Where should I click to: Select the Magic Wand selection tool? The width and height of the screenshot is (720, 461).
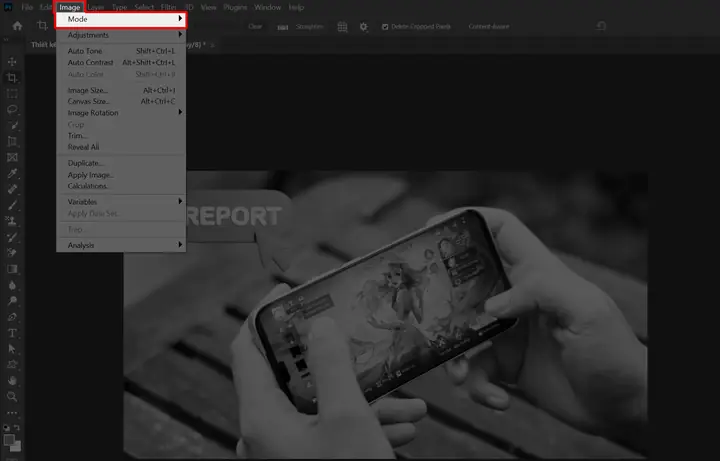tap(12, 125)
